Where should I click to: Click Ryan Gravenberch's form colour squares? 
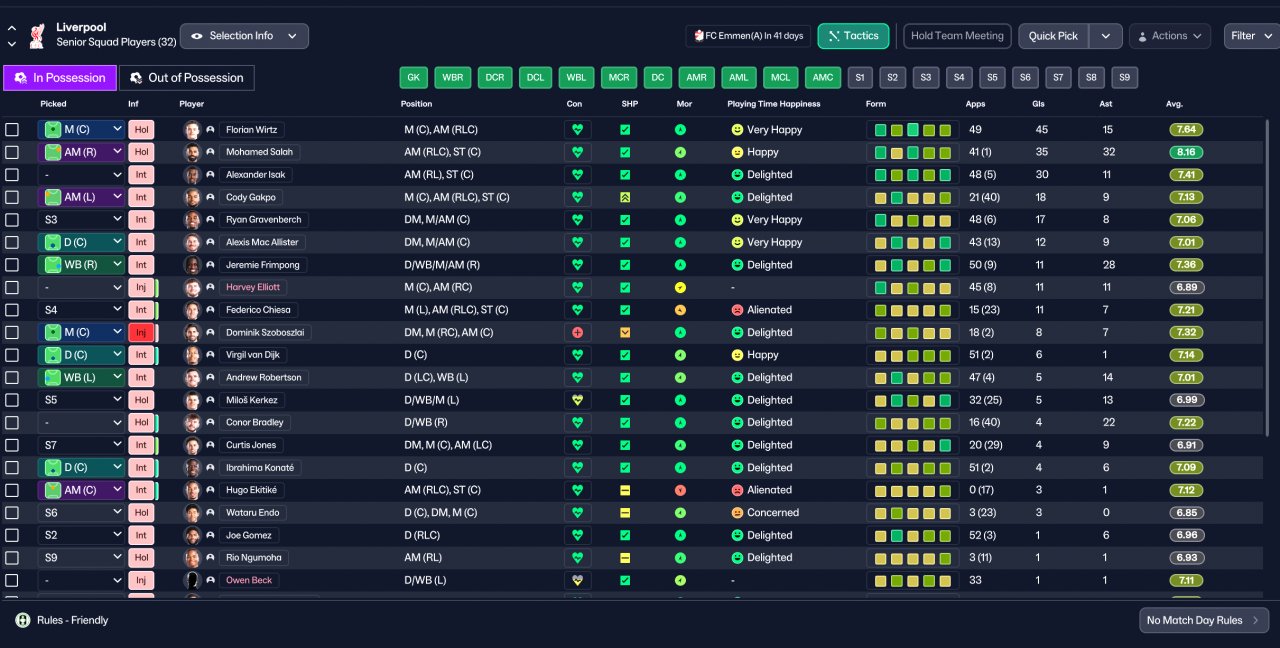(x=913, y=220)
